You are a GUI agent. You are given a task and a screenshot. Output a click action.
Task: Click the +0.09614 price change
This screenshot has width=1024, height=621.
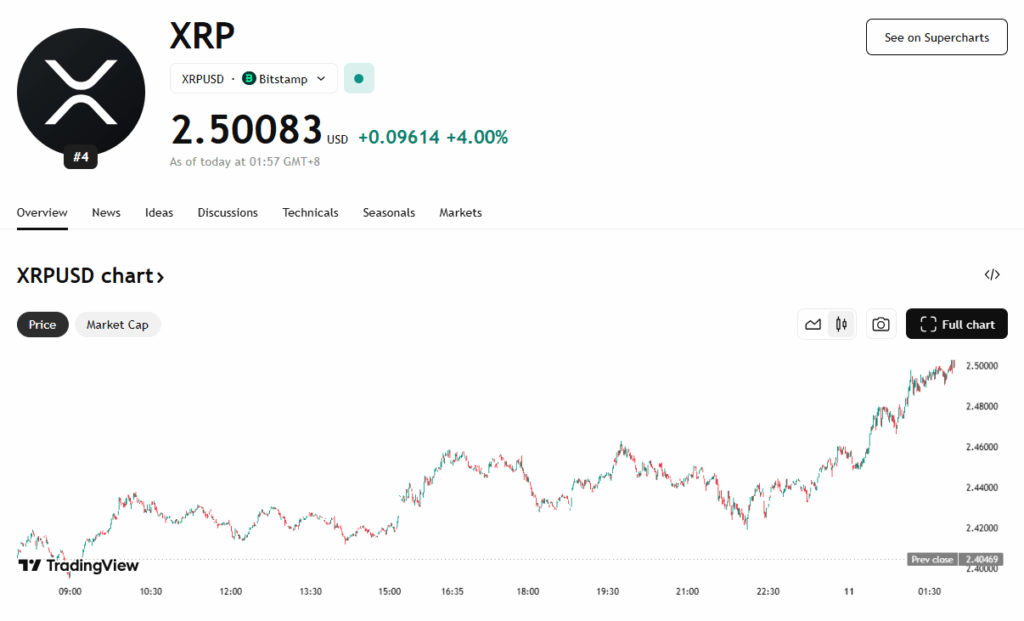point(398,137)
